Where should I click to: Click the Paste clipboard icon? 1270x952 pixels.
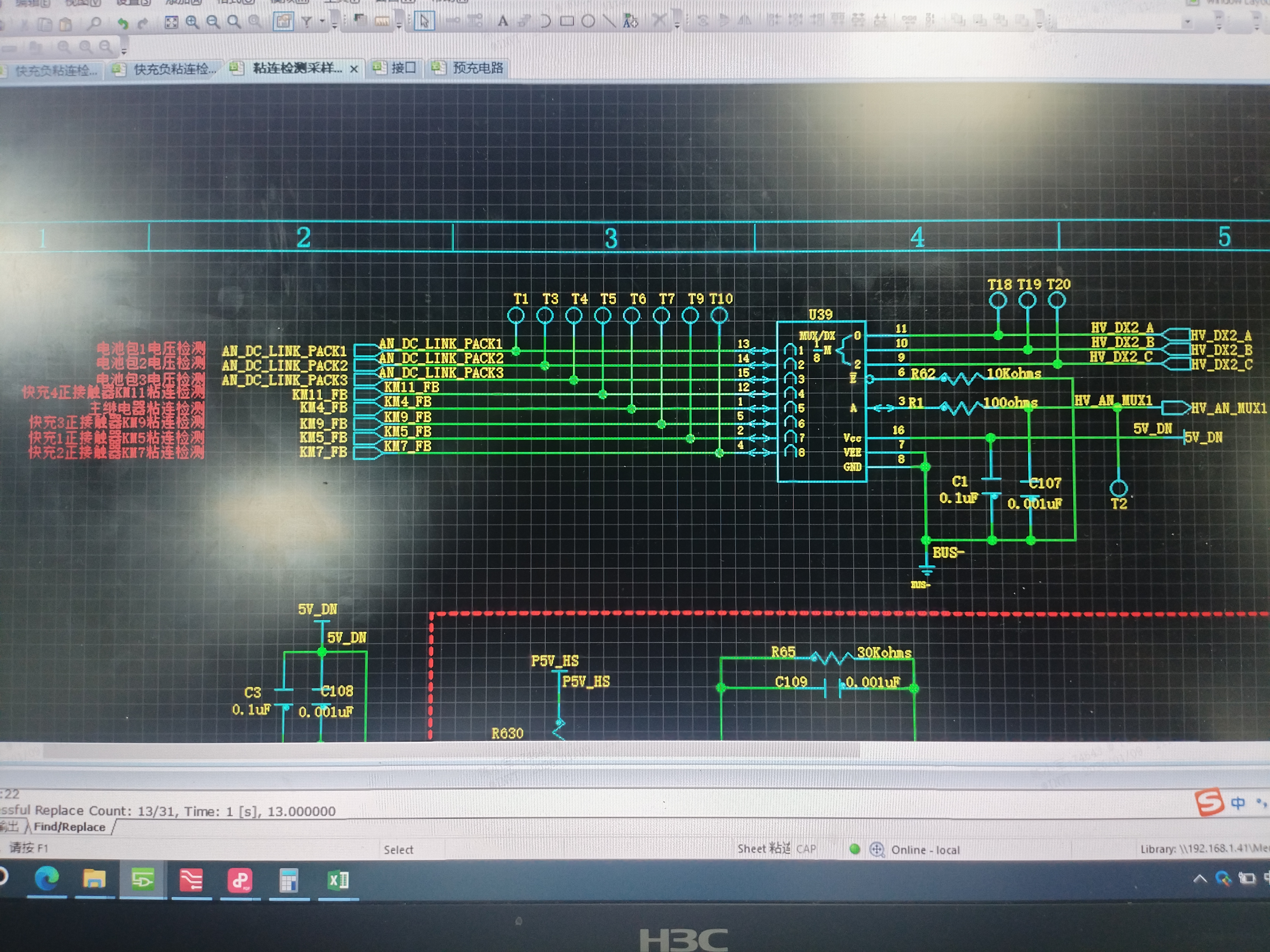point(66,24)
